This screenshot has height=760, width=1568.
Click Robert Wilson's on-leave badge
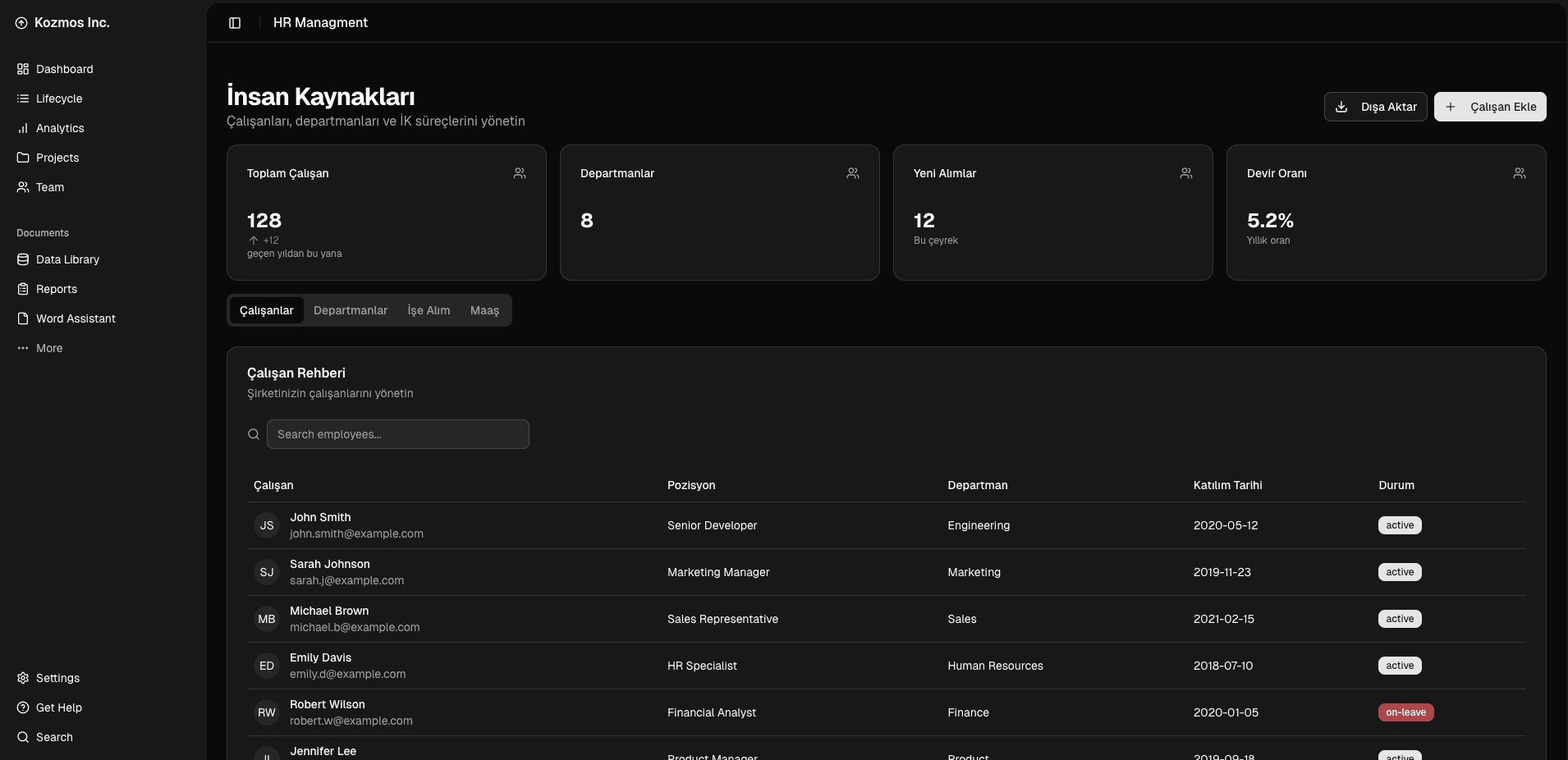tap(1405, 712)
